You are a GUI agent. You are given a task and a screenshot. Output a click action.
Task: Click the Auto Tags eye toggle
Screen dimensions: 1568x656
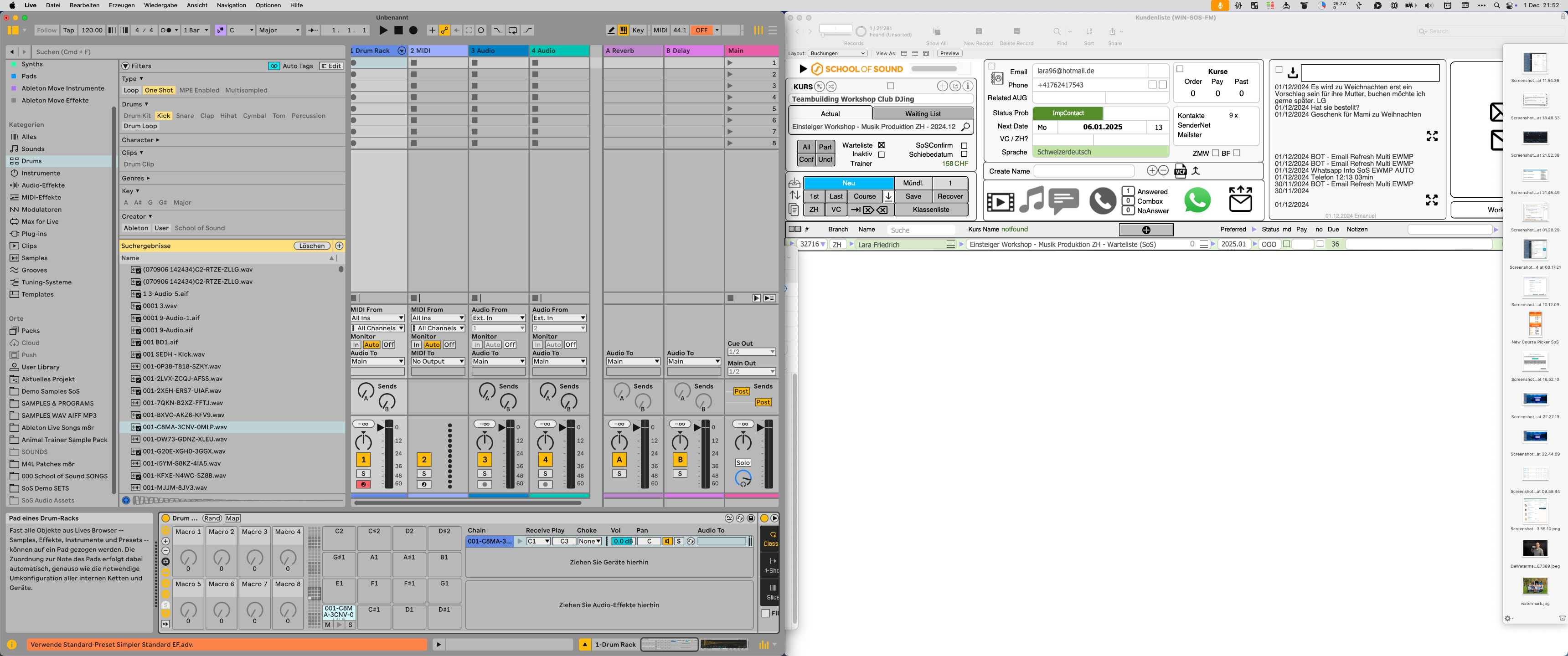[274, 66]
